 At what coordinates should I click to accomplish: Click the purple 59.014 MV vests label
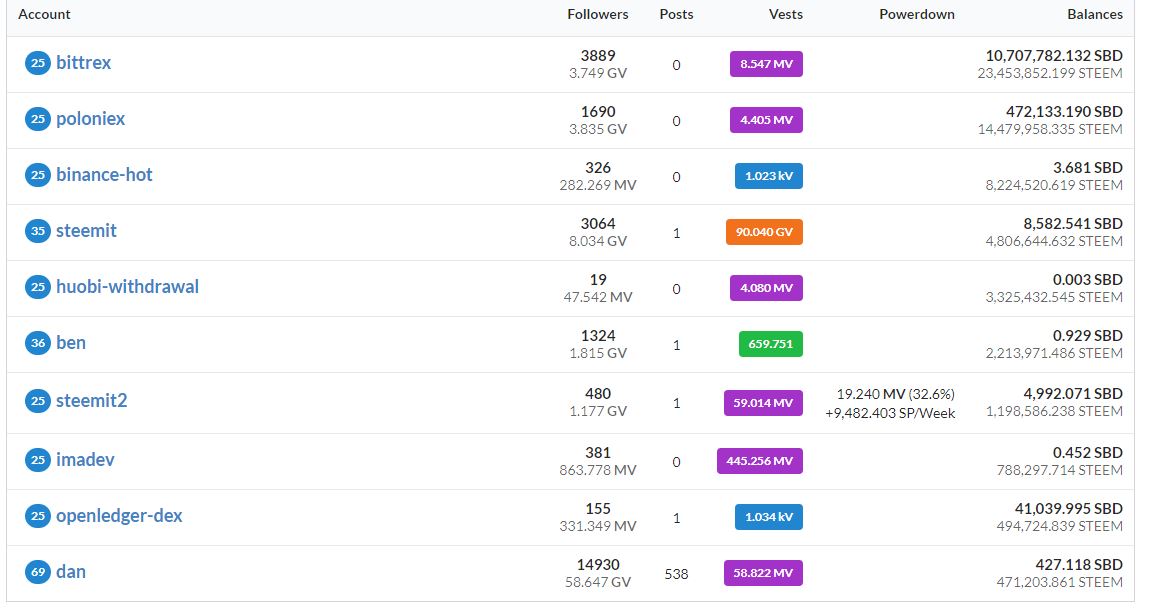(763, 402)
